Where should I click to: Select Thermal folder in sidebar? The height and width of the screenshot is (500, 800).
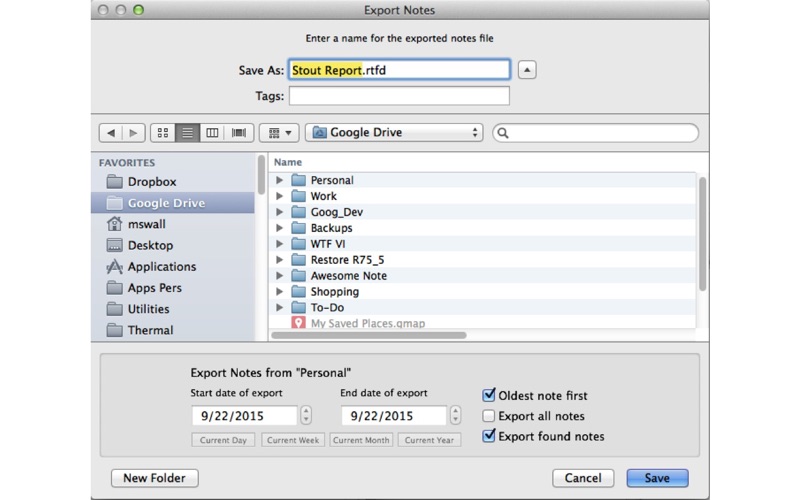pyautogui.click(x=173, y=330)
